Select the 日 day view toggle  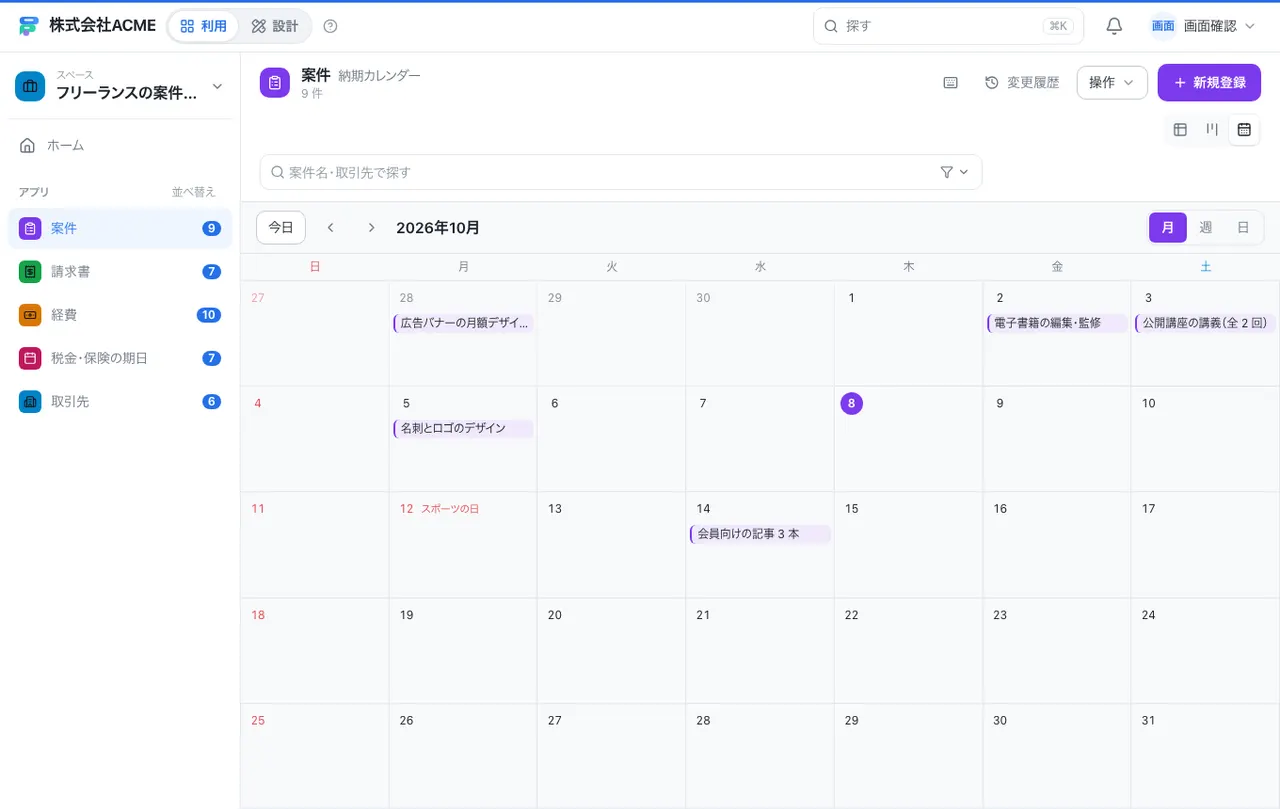coord(1243,228)
